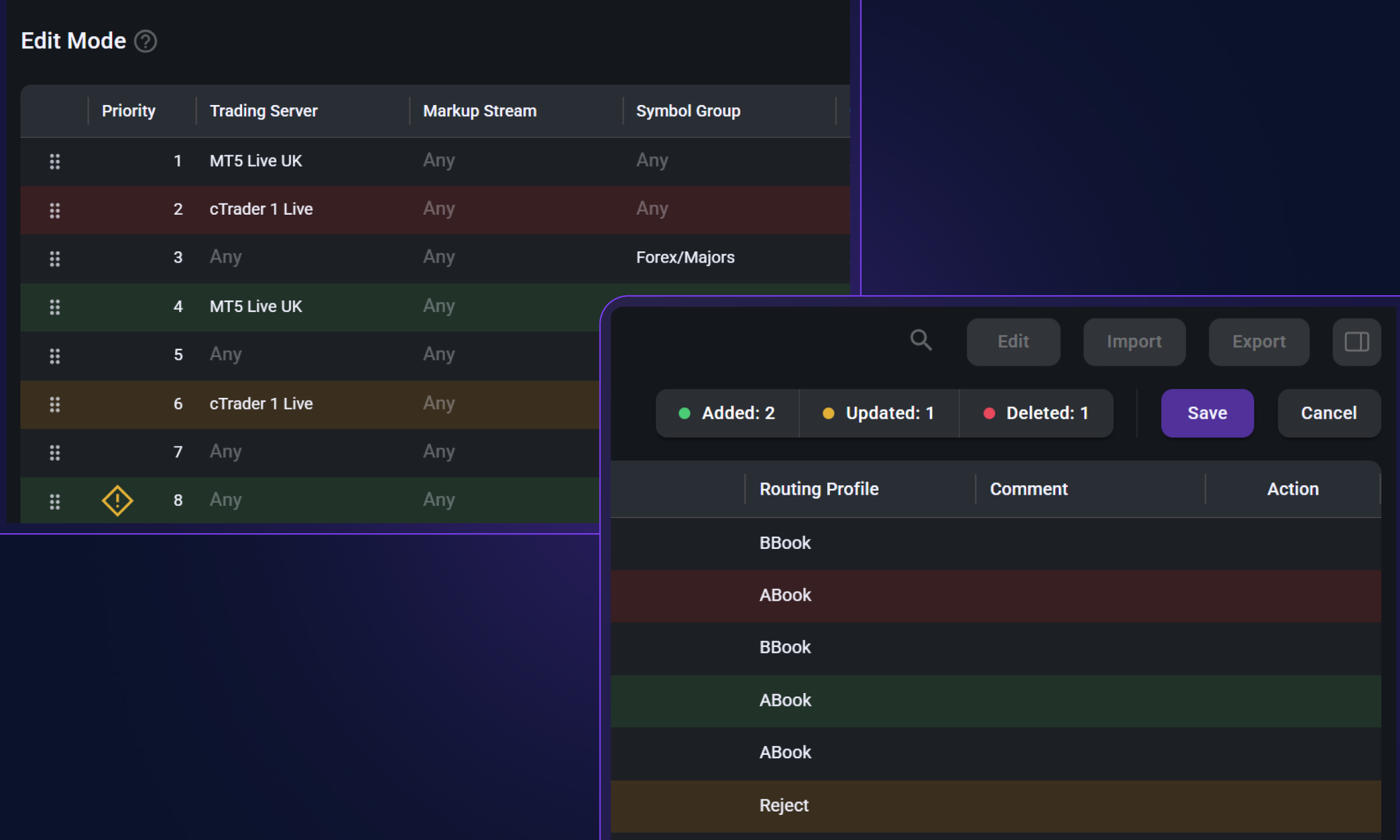Viewport: 1400px width, 840px height.
Task: Click the Added: 2 status chip
Action: [x=727, y=413]
